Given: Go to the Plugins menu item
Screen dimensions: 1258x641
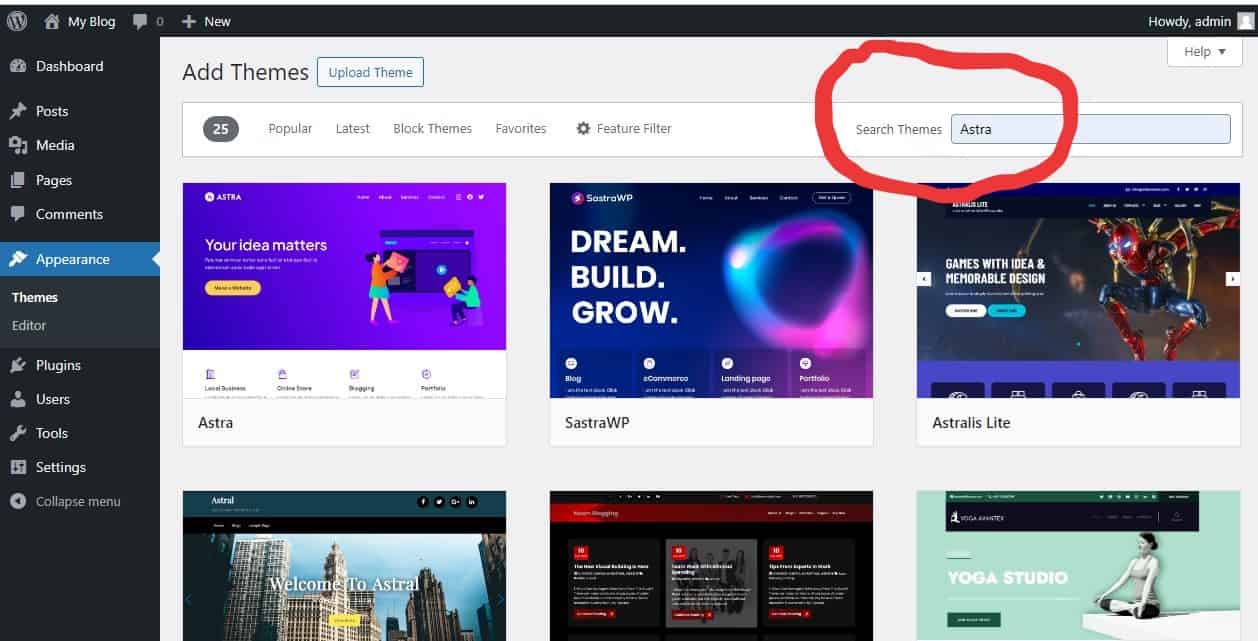Looking at the screenshot, I should click(x=80, y=365).
